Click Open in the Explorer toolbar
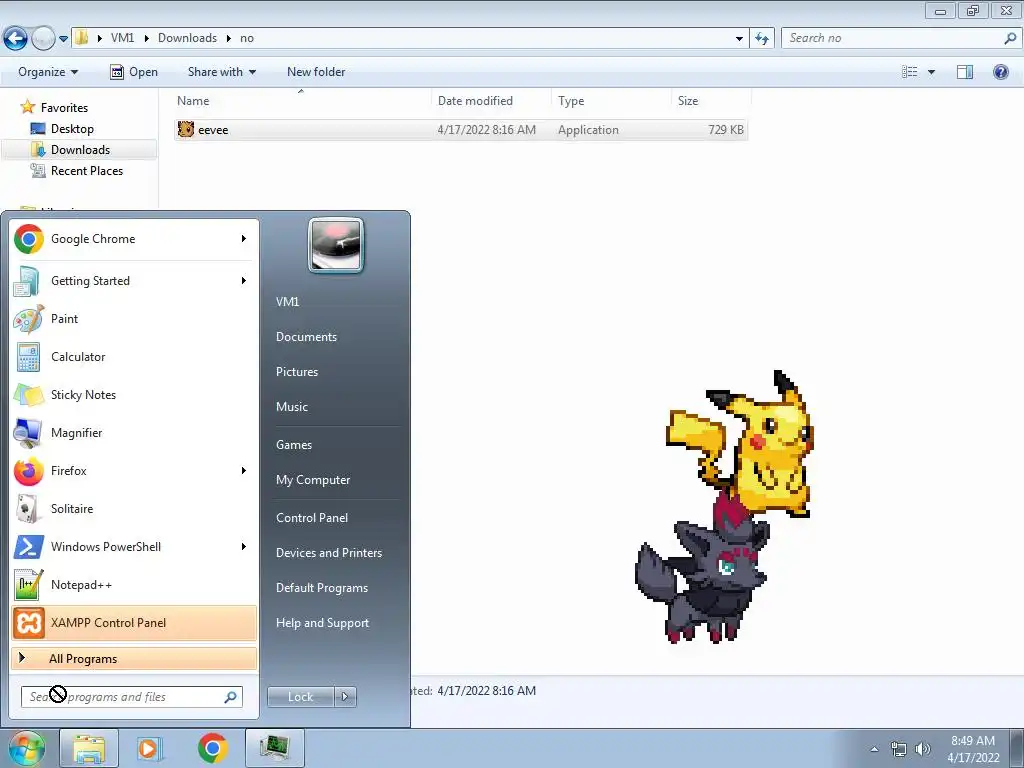This screenshot has width=1024, height=768. click(134, 72)
